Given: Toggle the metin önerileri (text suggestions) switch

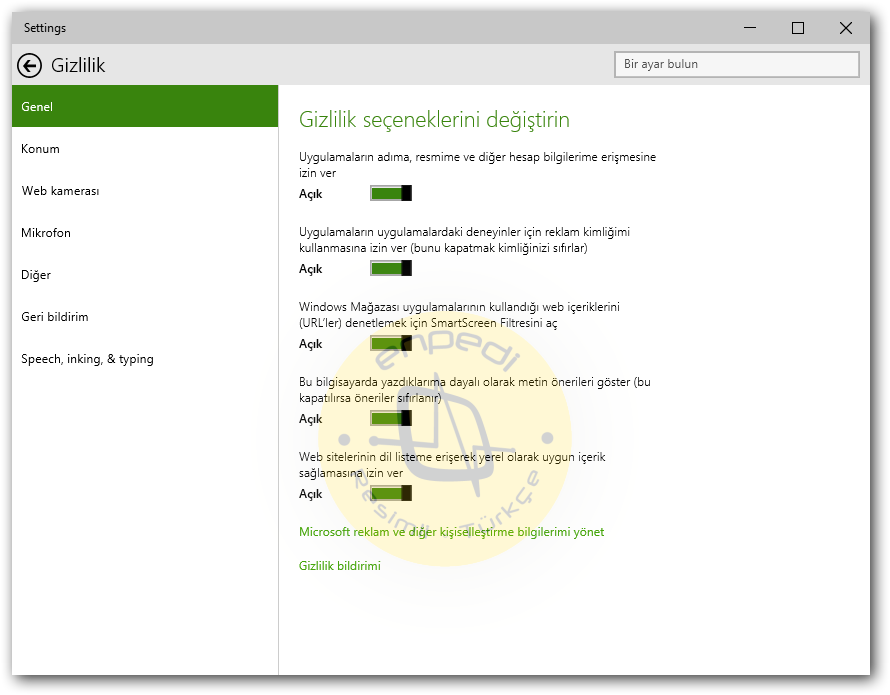Looking at the screenshot, I should (x=391, y=418).
